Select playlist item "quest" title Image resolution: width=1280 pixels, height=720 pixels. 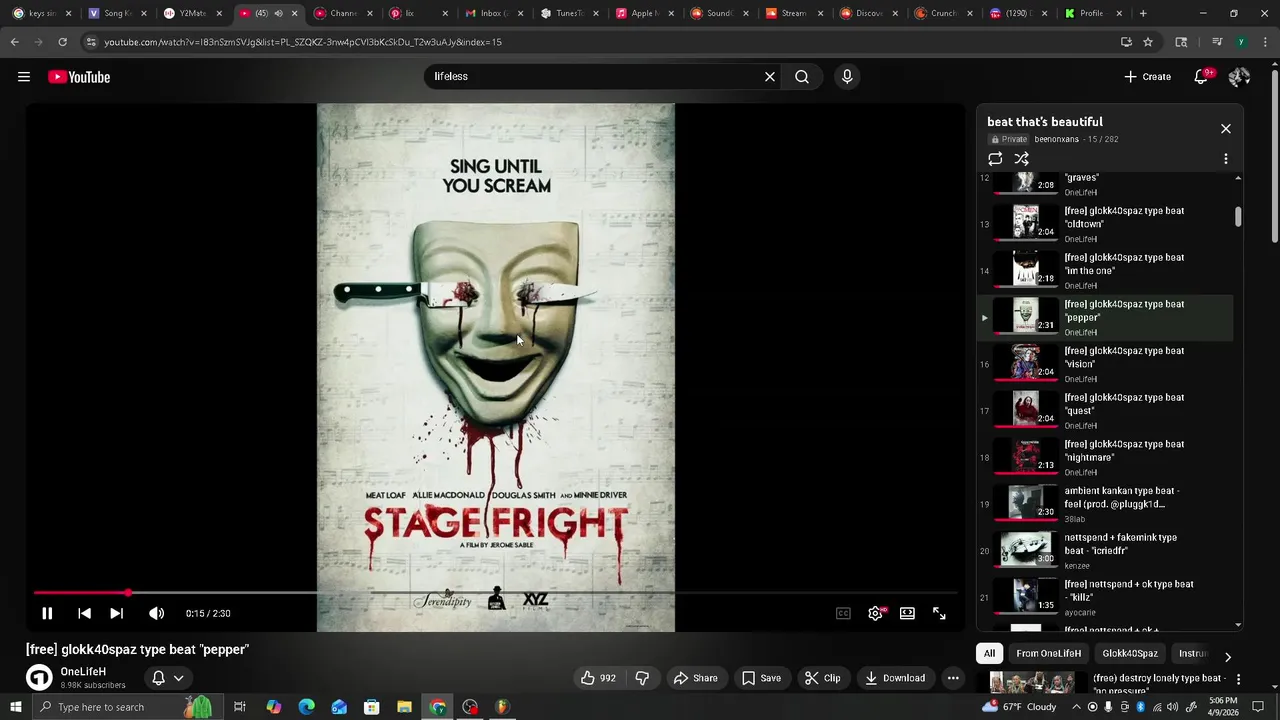click(1124, 404)
